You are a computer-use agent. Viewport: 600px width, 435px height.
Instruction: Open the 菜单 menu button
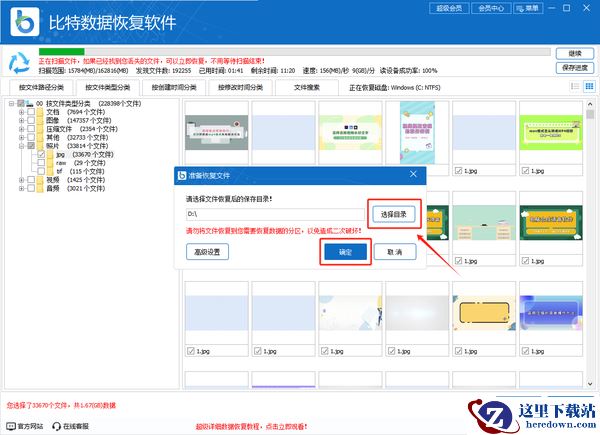point(528,8)
